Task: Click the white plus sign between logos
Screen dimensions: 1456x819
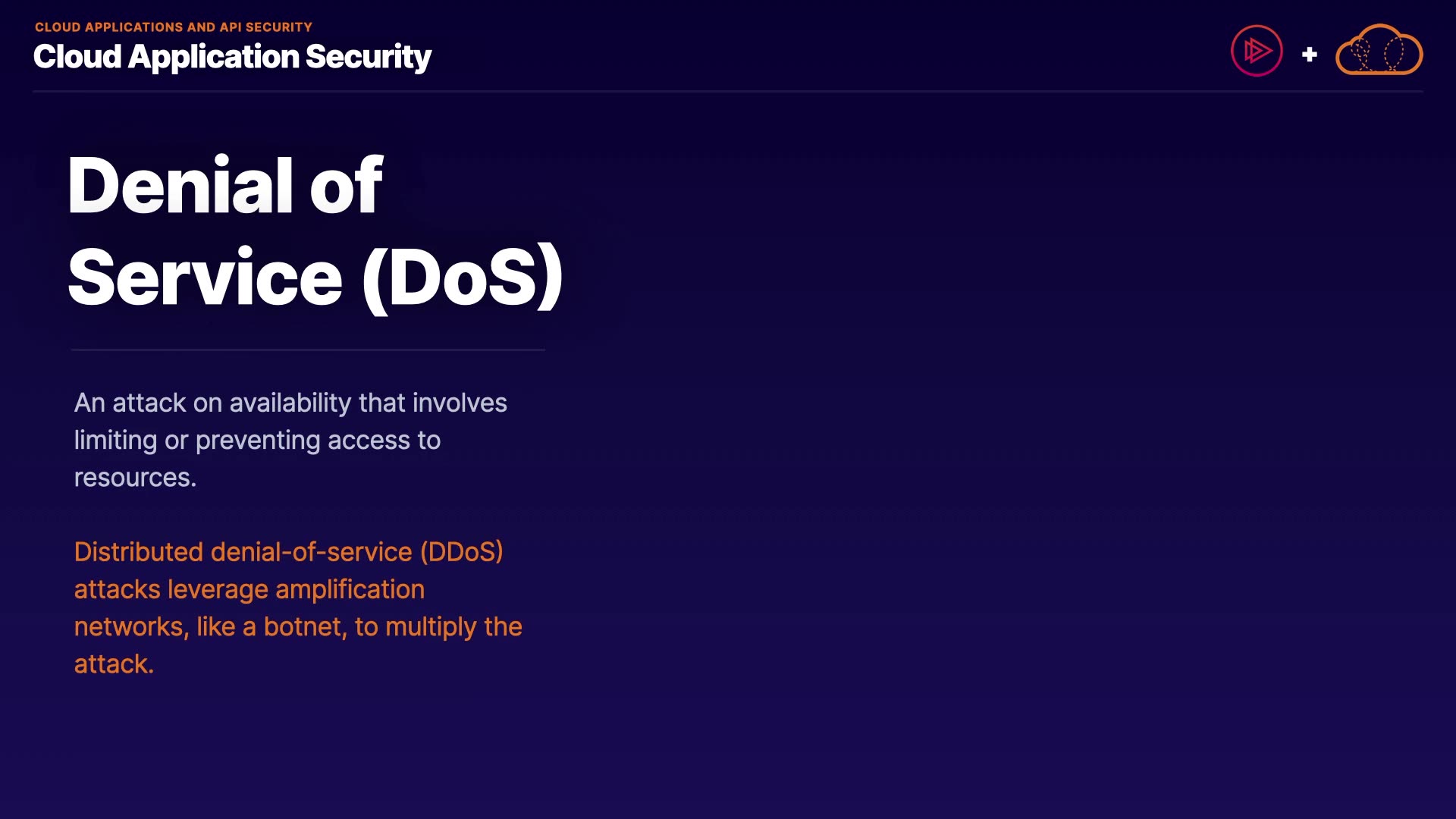Action: coord(1309,55)
